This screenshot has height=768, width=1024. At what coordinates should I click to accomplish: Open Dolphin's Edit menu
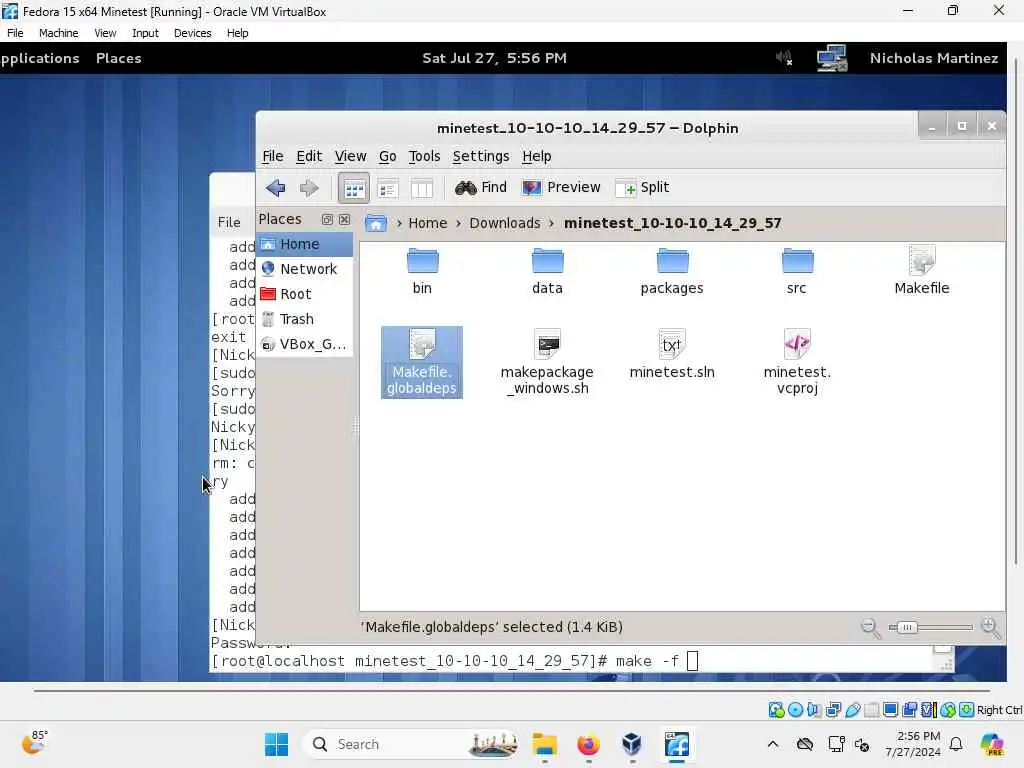tap(309, 156)
